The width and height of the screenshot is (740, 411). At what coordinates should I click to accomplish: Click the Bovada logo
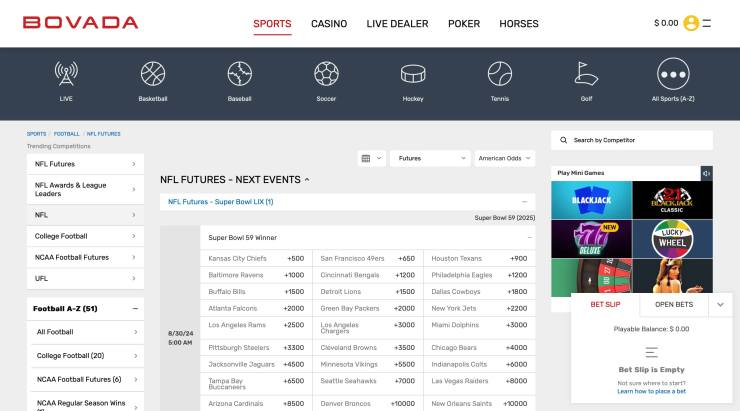80,23
